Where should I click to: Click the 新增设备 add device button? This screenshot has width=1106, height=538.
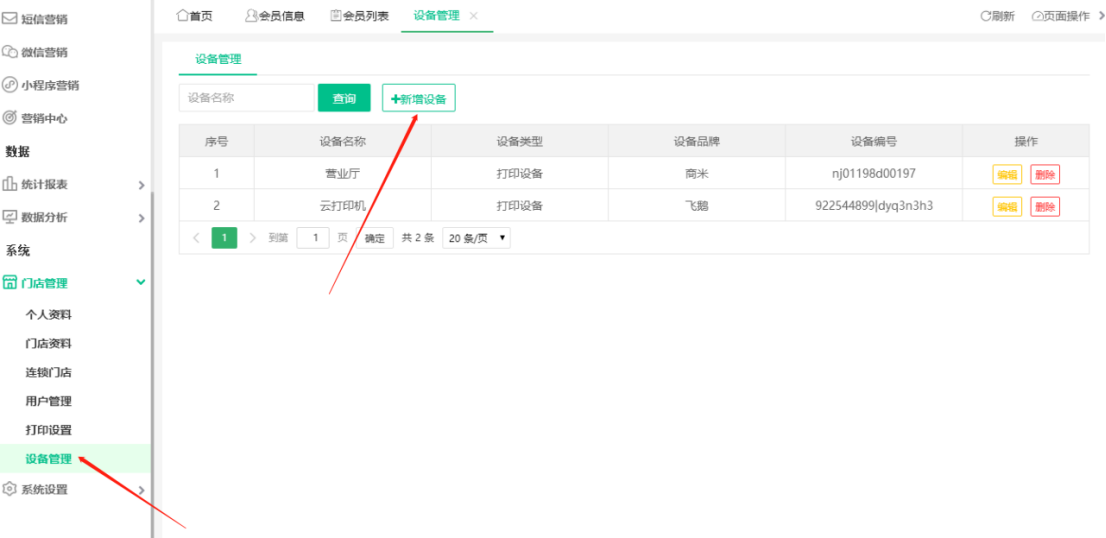point(418,98)
